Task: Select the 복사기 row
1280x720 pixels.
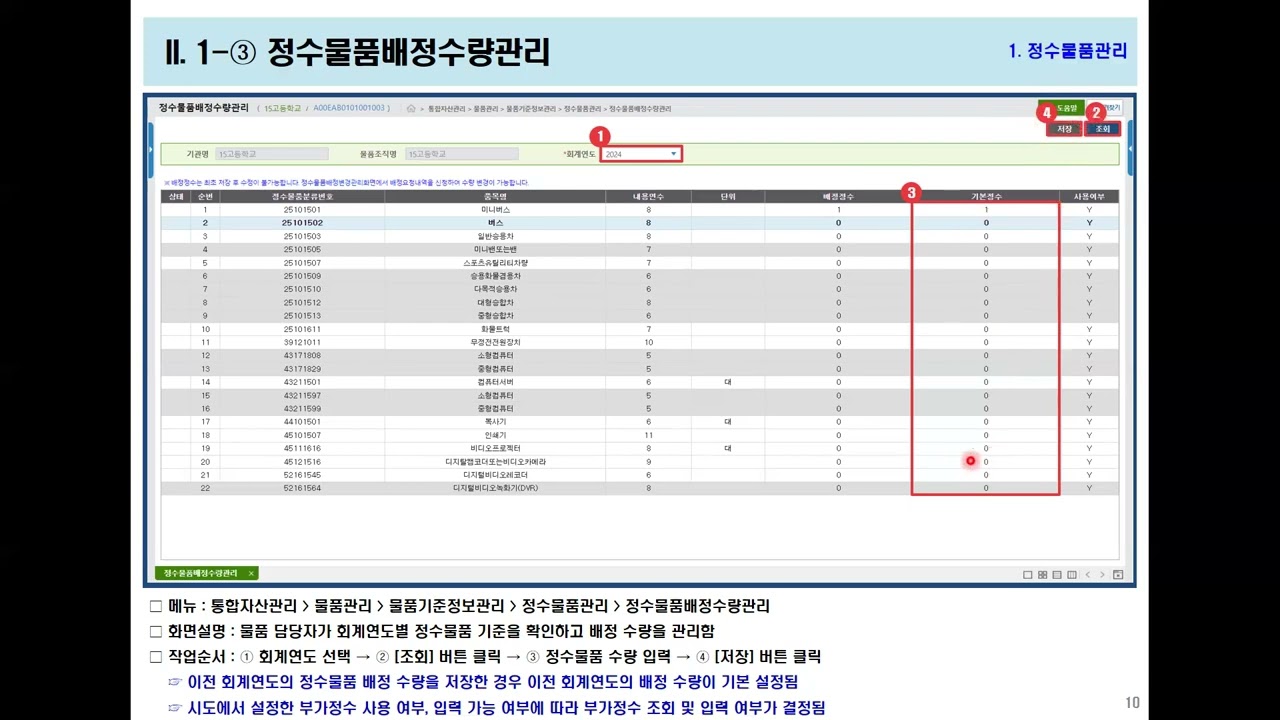Action: pos(640,422)
